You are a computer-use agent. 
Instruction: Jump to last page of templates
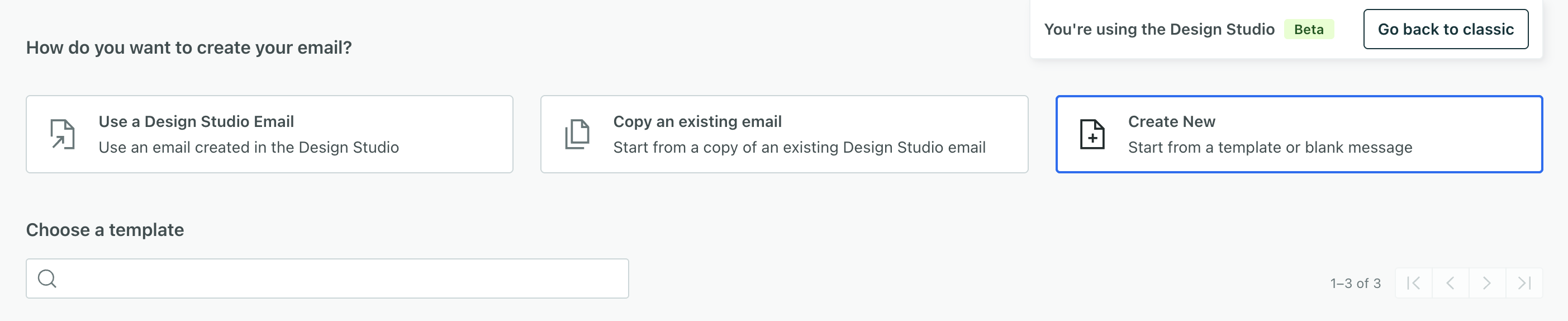click(x=1524, y=282)
